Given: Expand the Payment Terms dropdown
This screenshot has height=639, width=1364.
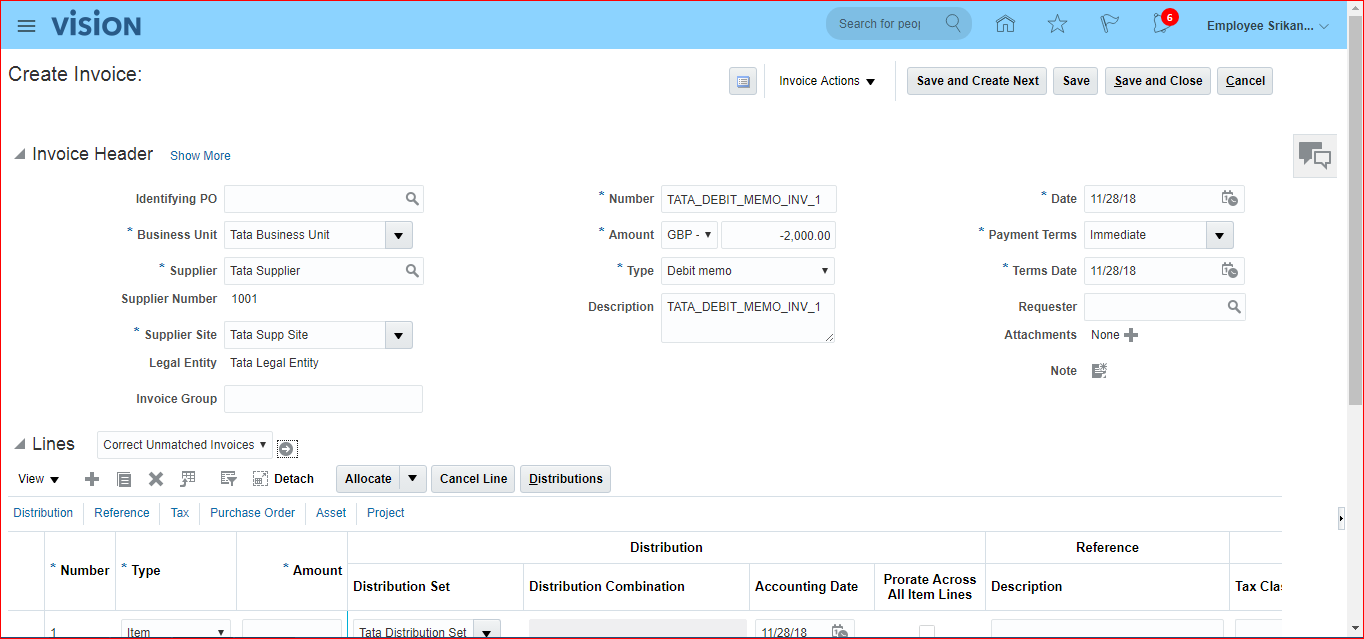Looking at the screenshot, I should pyautogui.click(x=1219, y=235).
